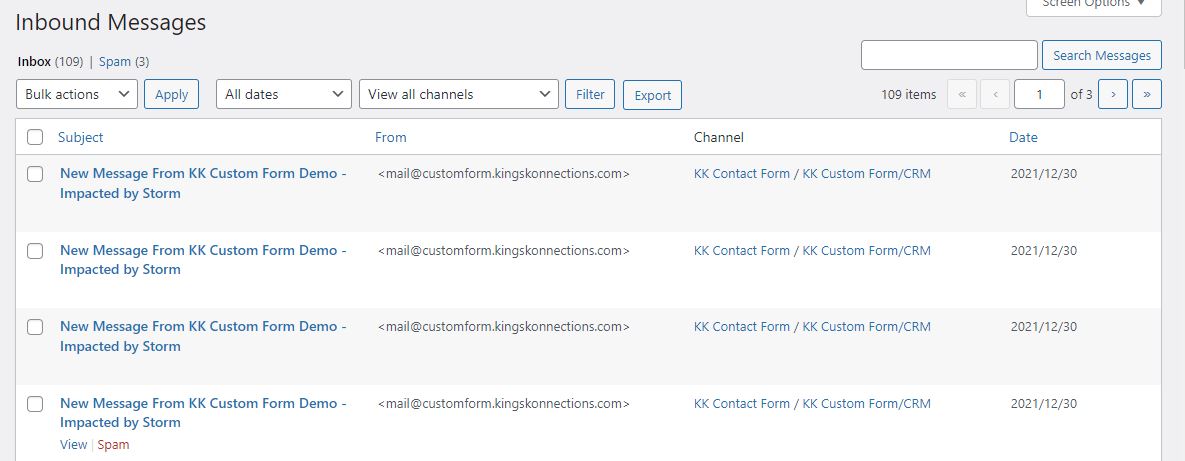Open the Screen Options panel

tap(1093, 5)
